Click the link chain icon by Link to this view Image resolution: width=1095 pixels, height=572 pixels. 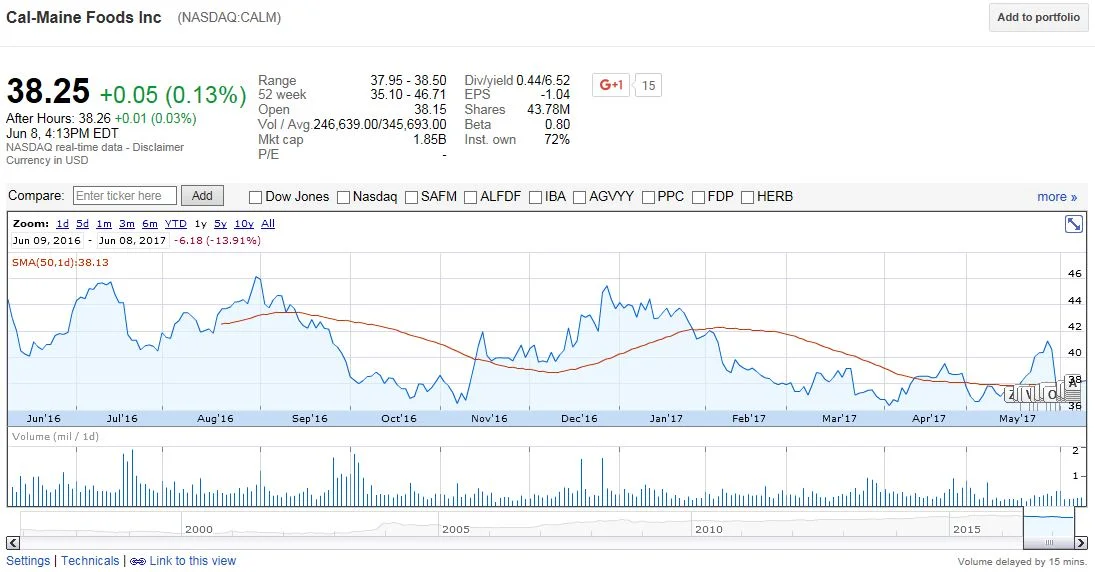tap(138, 562)
